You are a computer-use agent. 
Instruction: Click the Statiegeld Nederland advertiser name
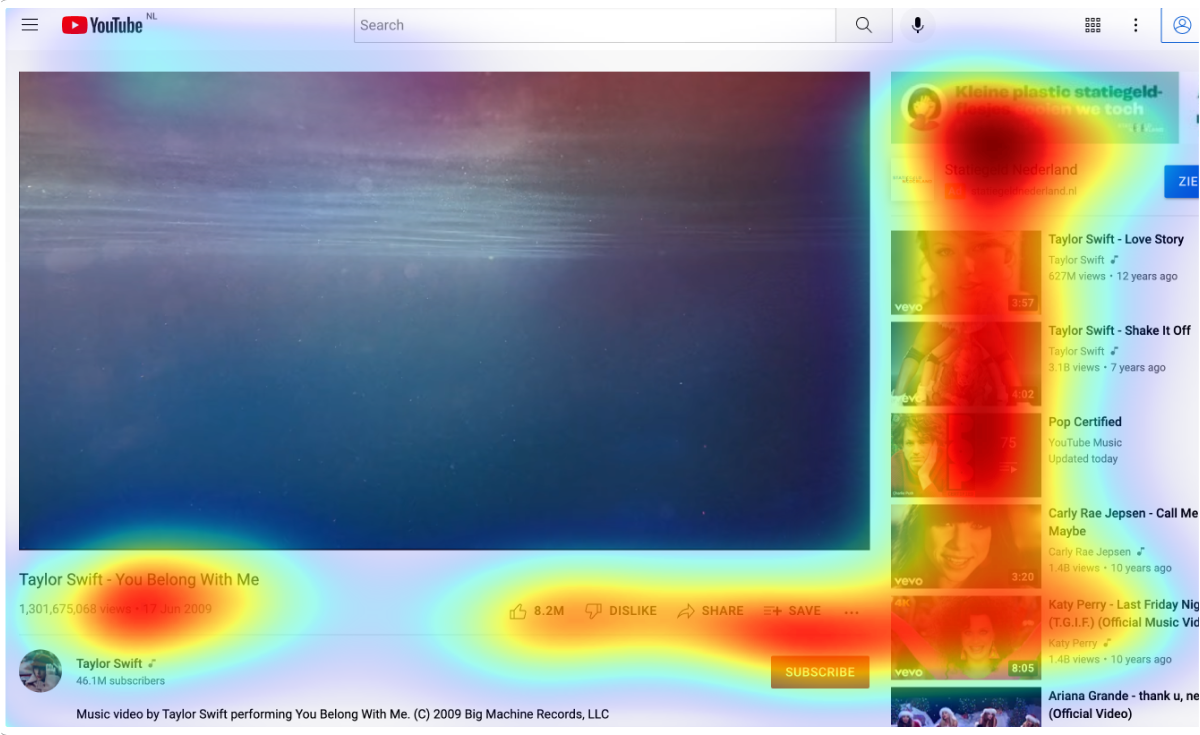coord(1011,169)
